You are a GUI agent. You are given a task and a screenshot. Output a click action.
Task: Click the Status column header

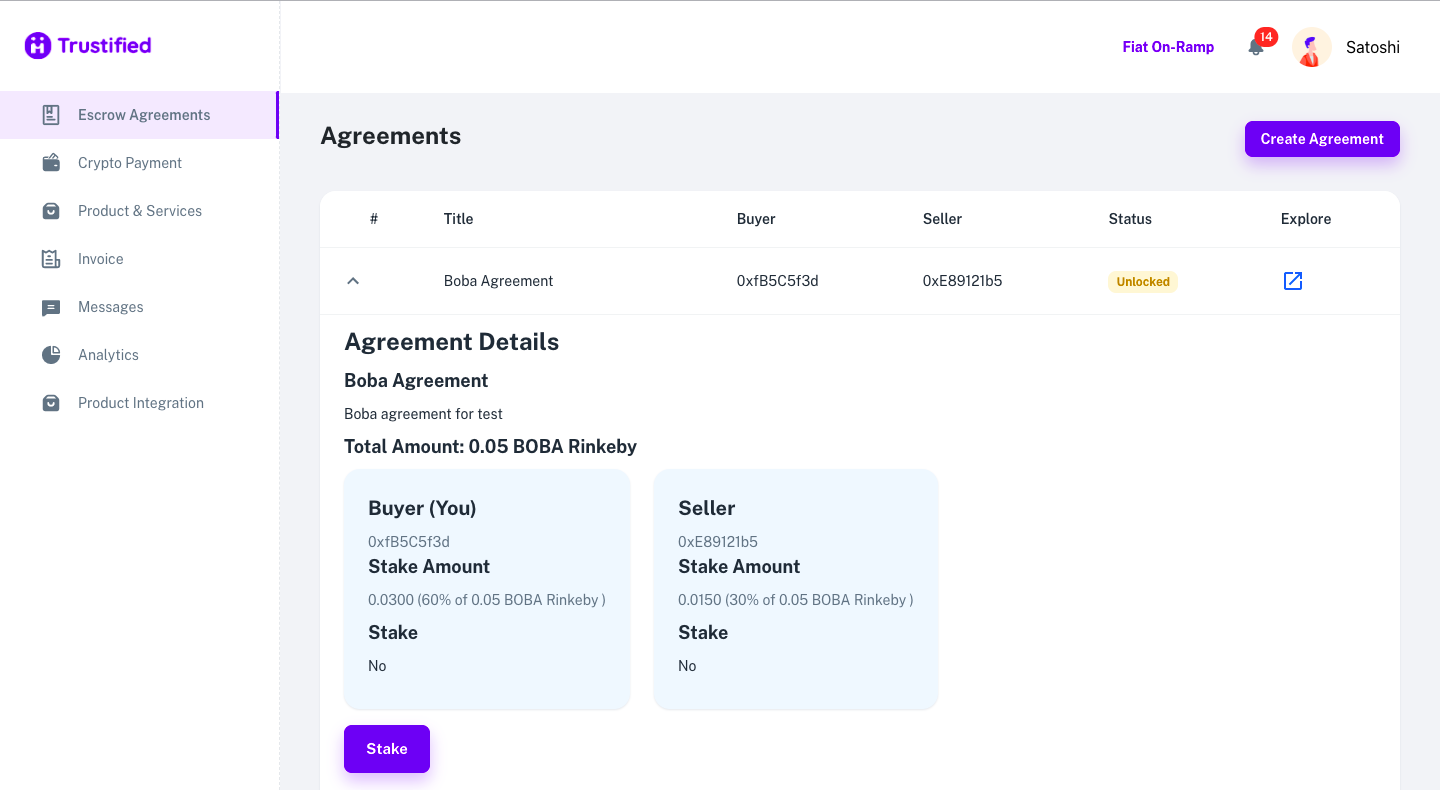[x=1130, y=219]
